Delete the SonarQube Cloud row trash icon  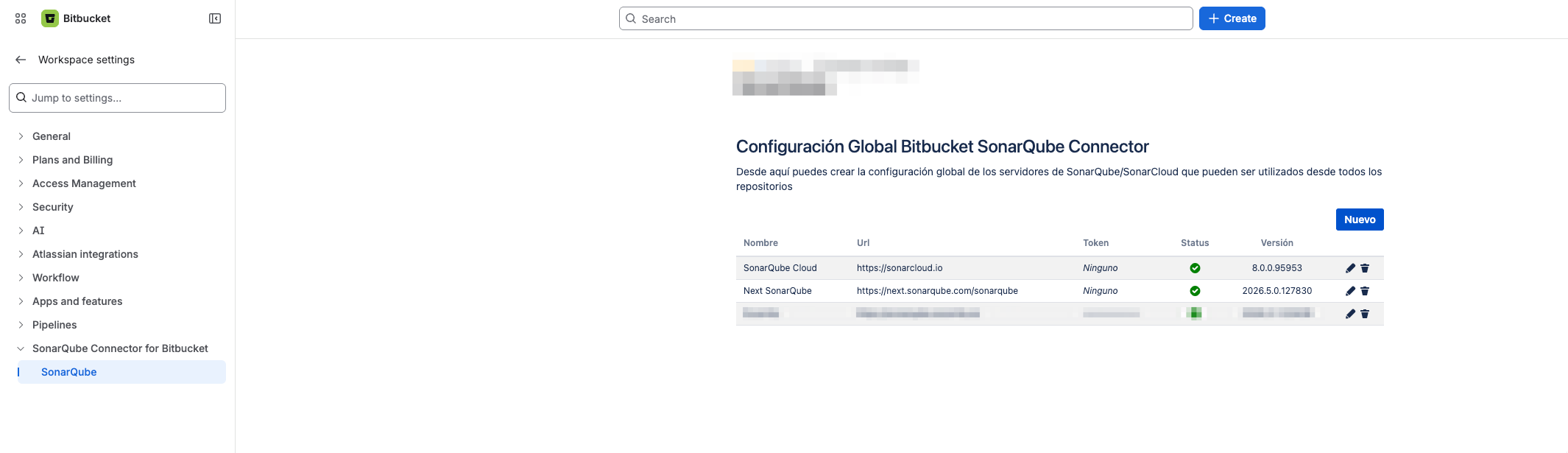pyautogui.click(x=1365, y=268)
